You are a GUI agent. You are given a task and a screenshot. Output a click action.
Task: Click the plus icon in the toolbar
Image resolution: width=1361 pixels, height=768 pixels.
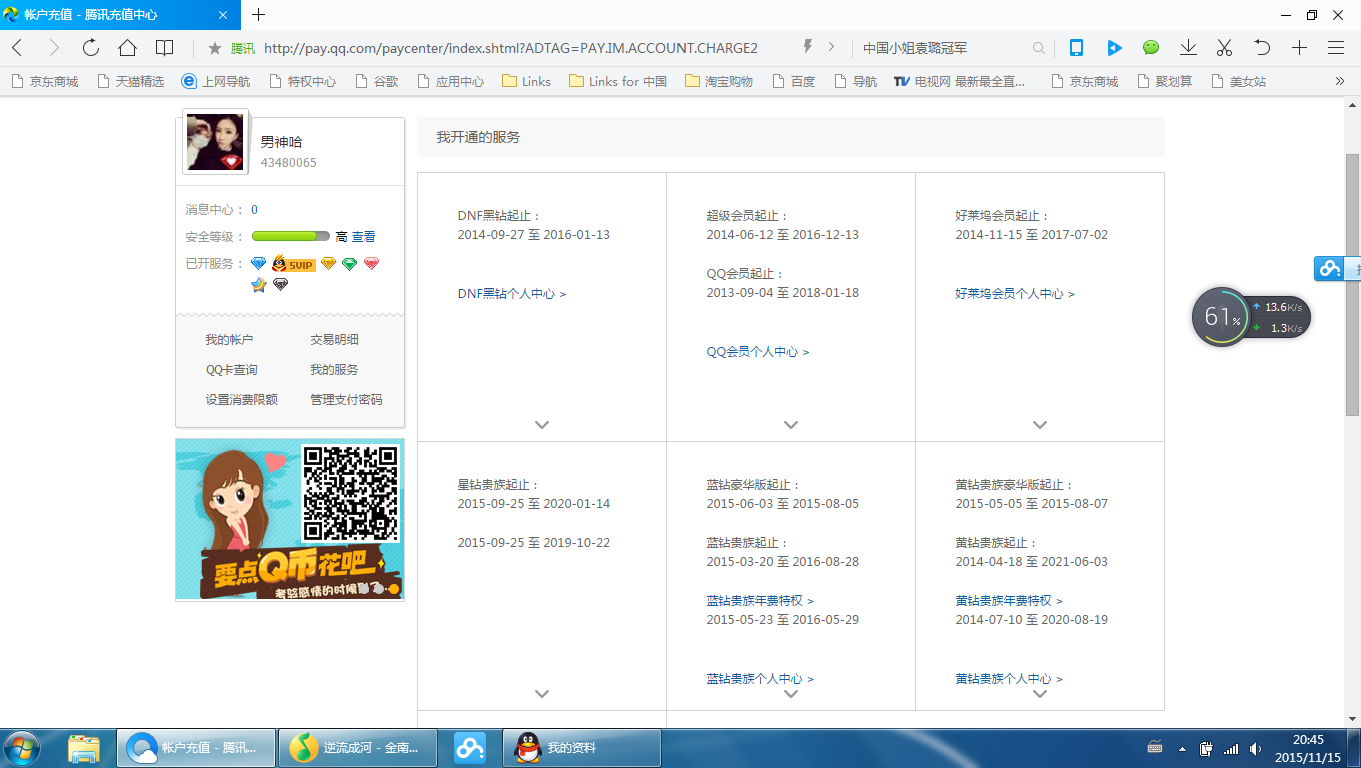pyautogui.click(x=1299, y=48)
